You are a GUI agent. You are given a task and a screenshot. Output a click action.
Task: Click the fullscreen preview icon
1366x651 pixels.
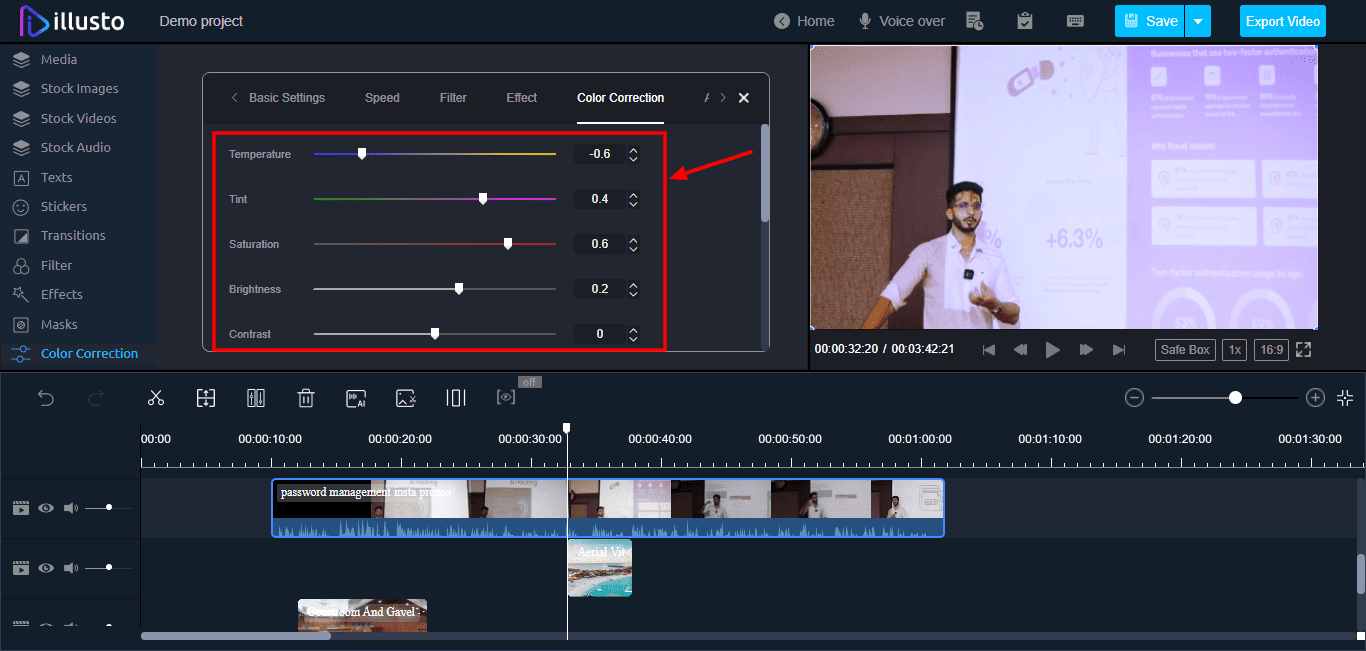1303,350
